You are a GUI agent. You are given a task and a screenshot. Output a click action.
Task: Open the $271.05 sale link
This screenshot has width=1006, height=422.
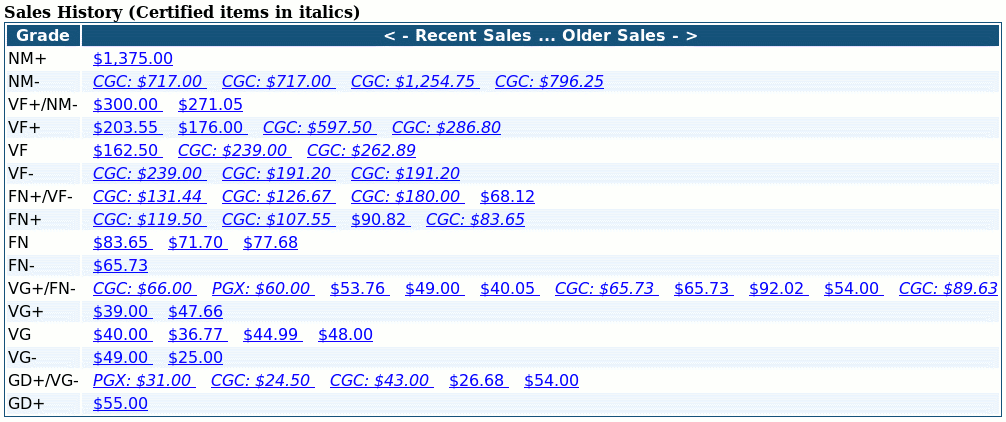point(210,105)
